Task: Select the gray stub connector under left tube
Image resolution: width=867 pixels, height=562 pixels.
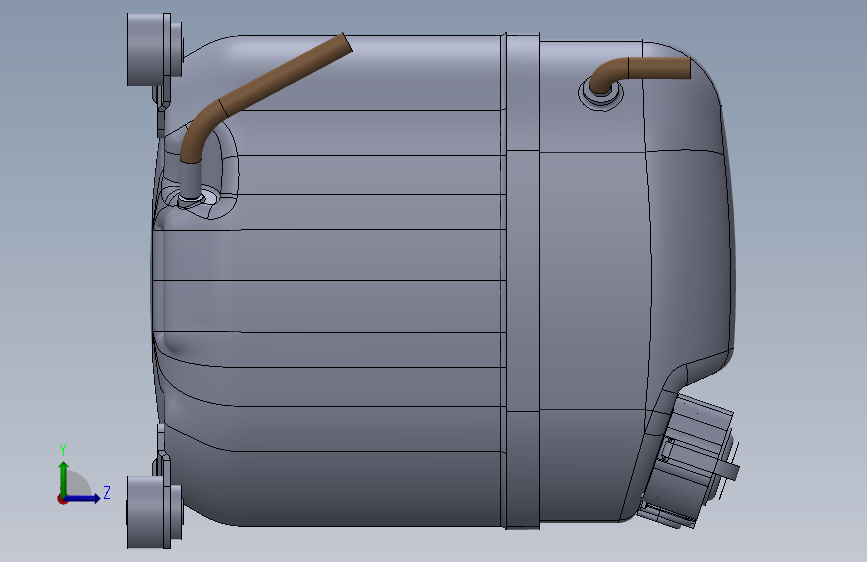Action: click(190, 180)
